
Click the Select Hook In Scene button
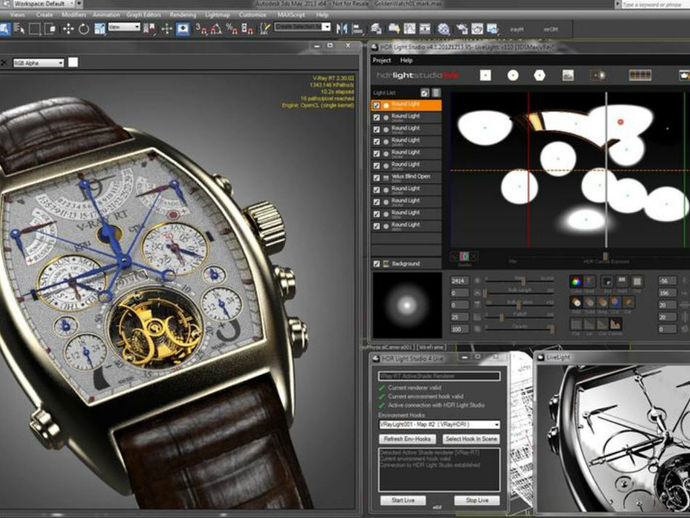pos(471,439)
